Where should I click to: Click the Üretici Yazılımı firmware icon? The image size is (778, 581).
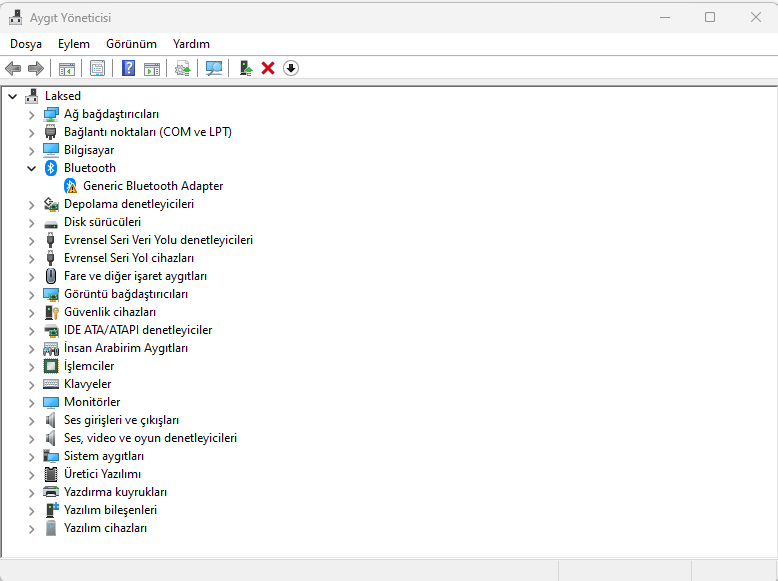51,474
